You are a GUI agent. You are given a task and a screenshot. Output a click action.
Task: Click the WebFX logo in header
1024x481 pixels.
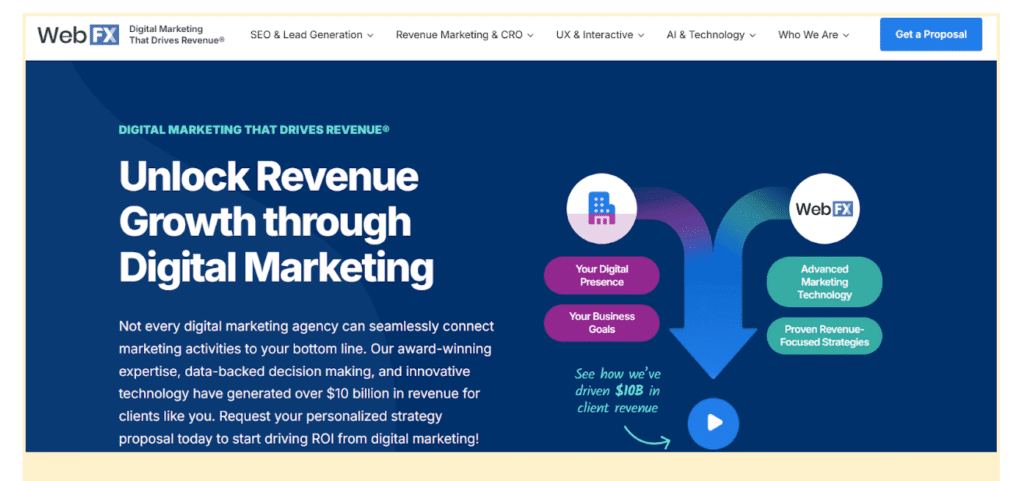(78, 35)
